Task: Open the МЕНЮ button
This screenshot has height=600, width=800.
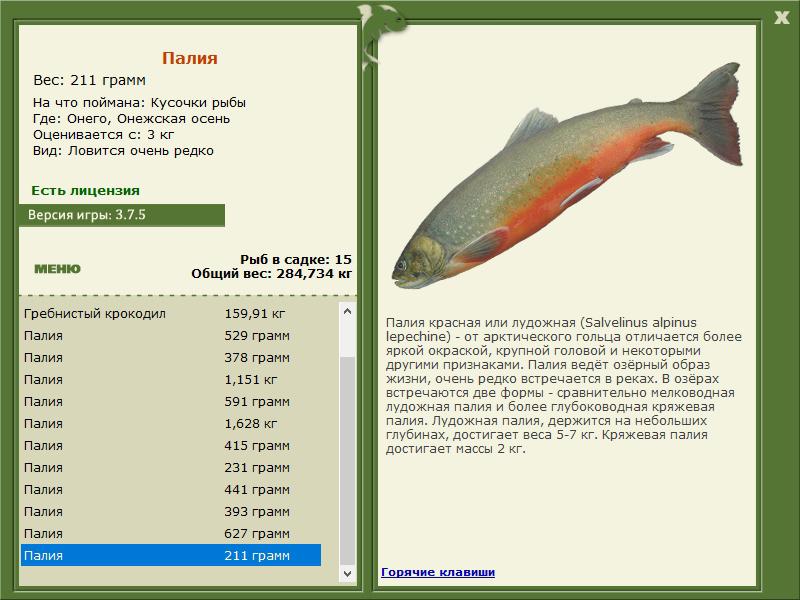Action: (x=57, y=269)
